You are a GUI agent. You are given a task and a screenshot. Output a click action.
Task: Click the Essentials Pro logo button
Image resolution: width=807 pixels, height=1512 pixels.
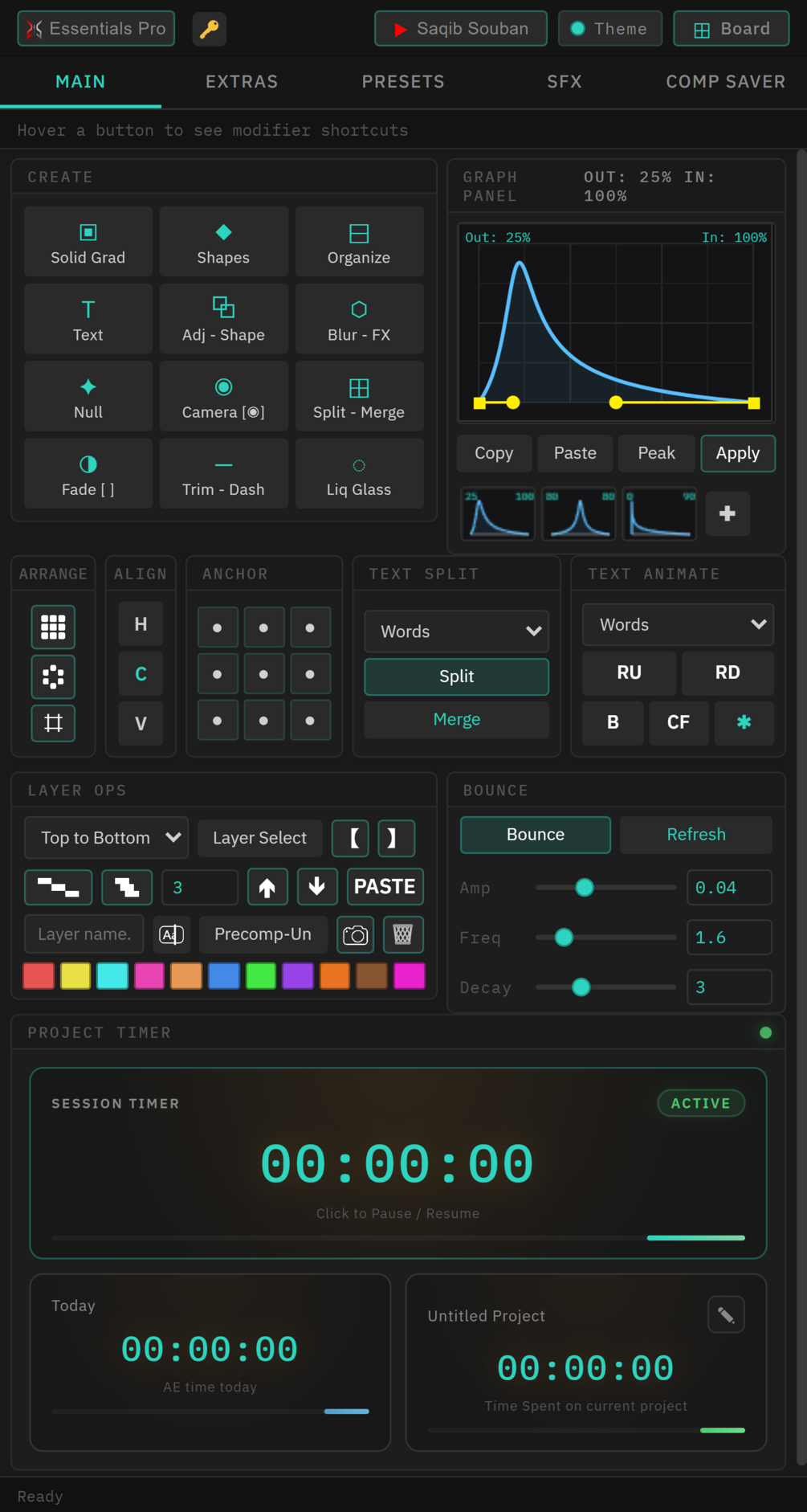(x=96, y=29)
